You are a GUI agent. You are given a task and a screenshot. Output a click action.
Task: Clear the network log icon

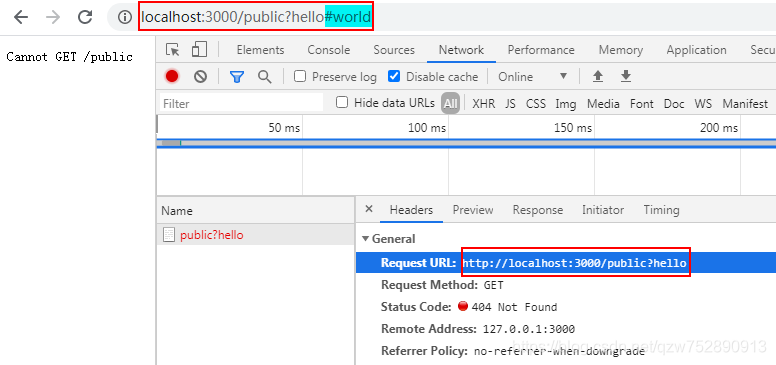click(x=200, y=76)
